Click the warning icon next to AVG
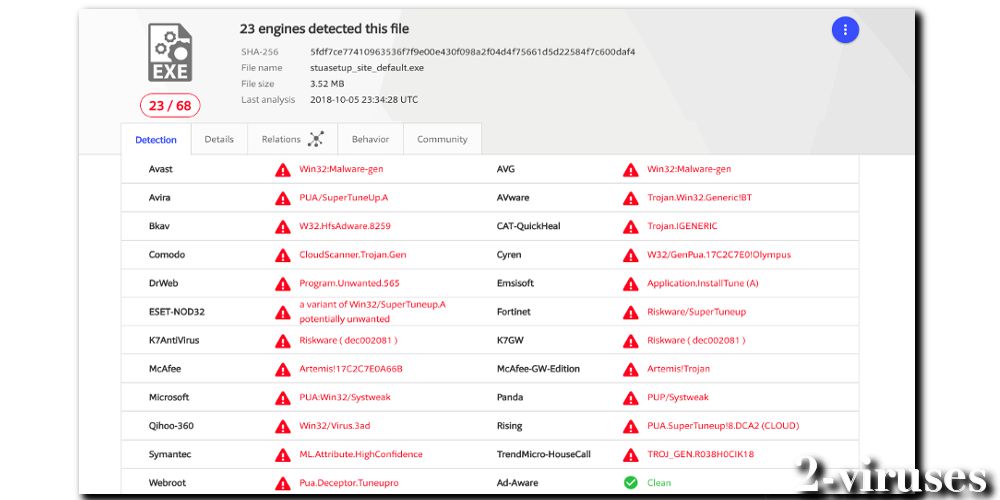Viewport: 1000px width, 500px height. (x=631, y=170)
